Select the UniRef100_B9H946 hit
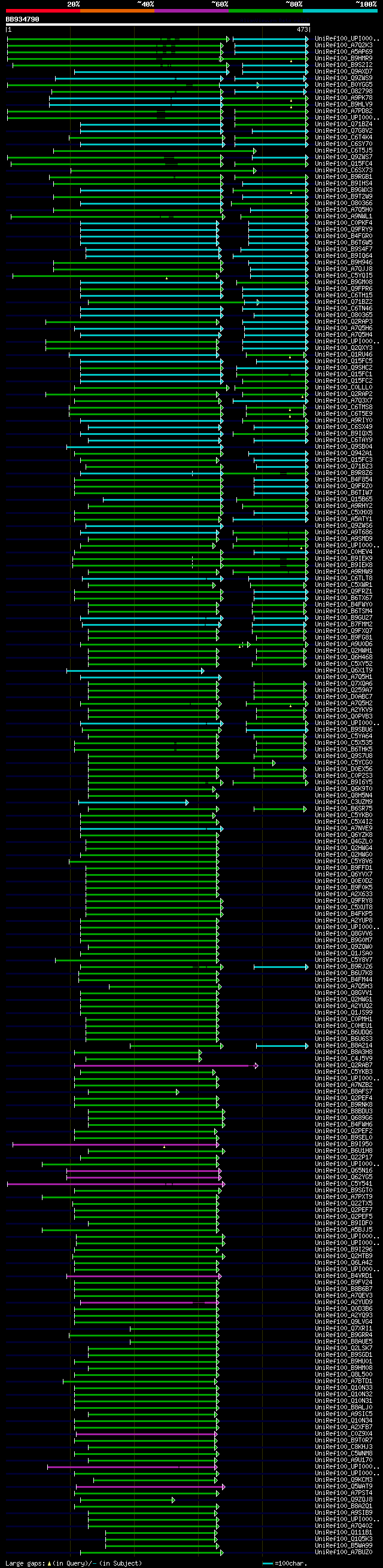383x1568 pixels. [344, 263]
